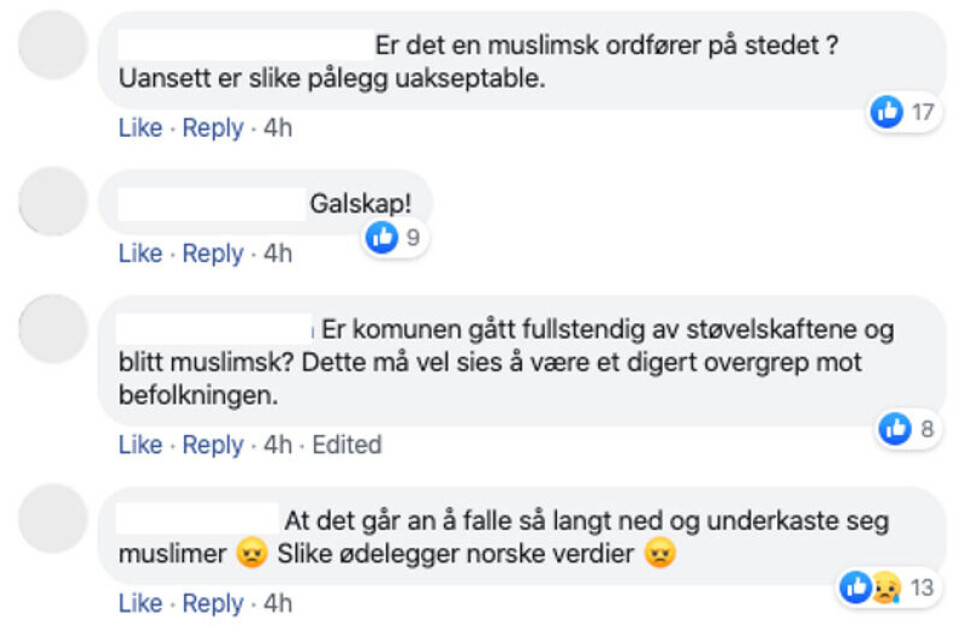The image size is (960, 632).
Task: Like the 'norske verdier' comment
Action: [140, 604]
